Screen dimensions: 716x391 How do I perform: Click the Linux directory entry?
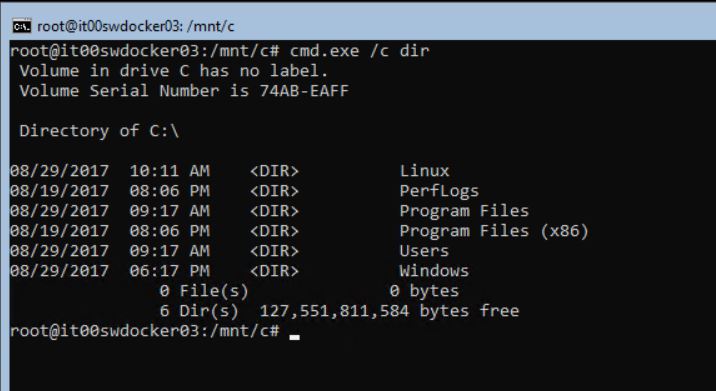(x=424, y=171)
